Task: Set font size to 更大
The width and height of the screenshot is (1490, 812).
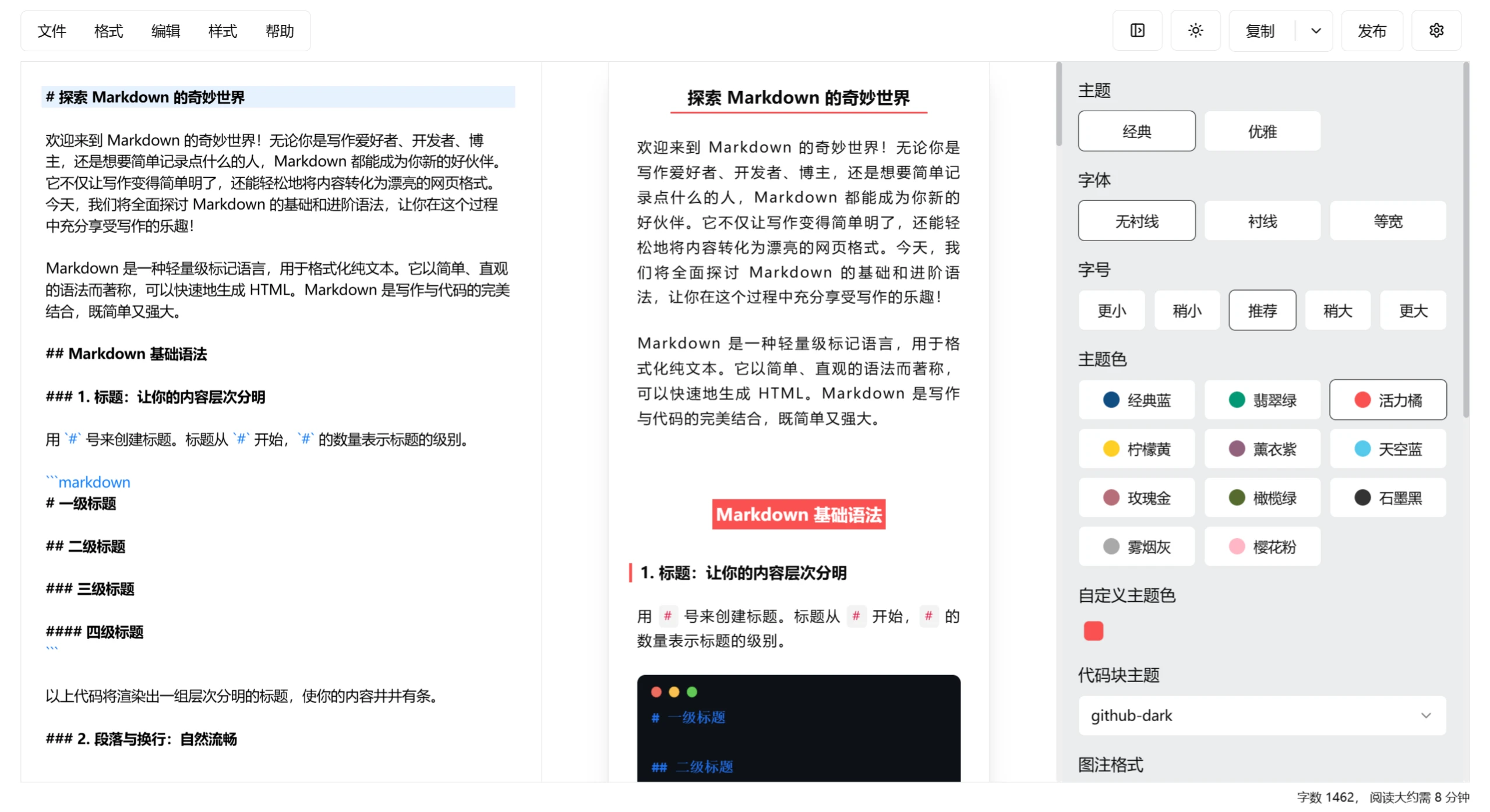Action: pyautogui.click(x=1413, y=310)
